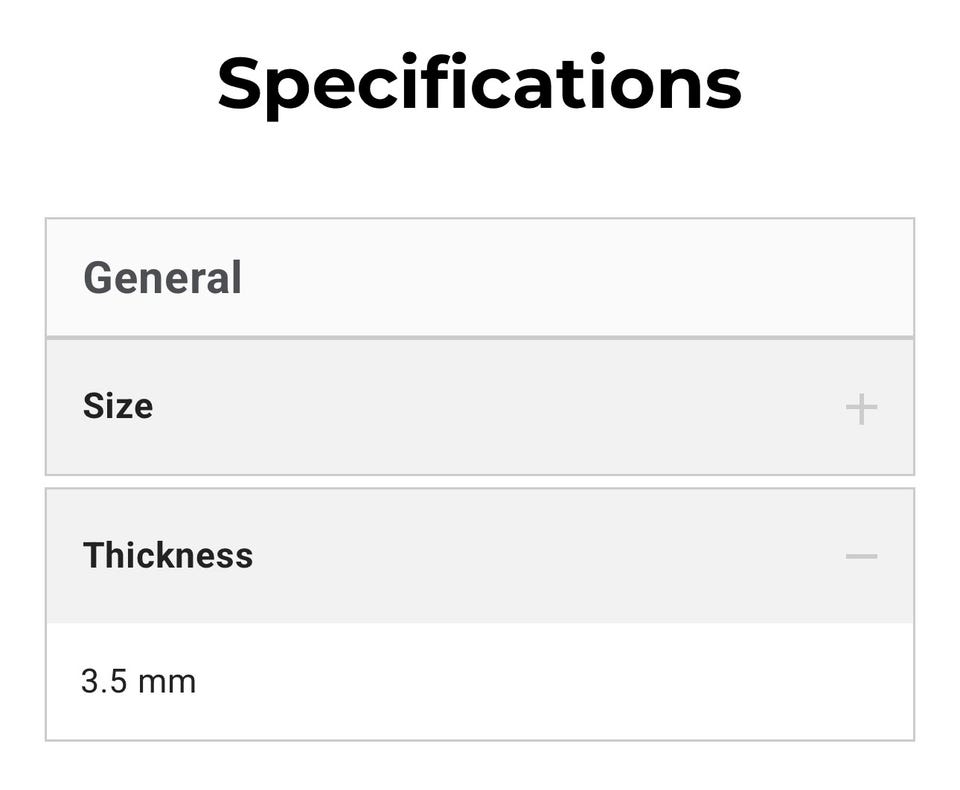
Task: Toggle the Size row open
Action: (480, 407)
